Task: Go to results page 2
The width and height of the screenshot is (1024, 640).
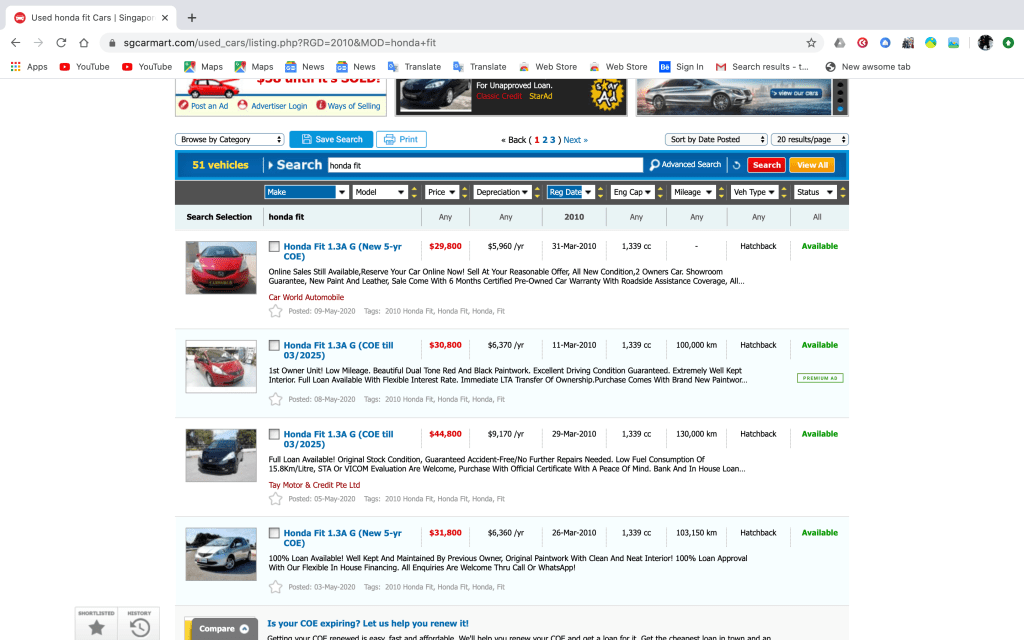Action: click(x=545, y=140)
